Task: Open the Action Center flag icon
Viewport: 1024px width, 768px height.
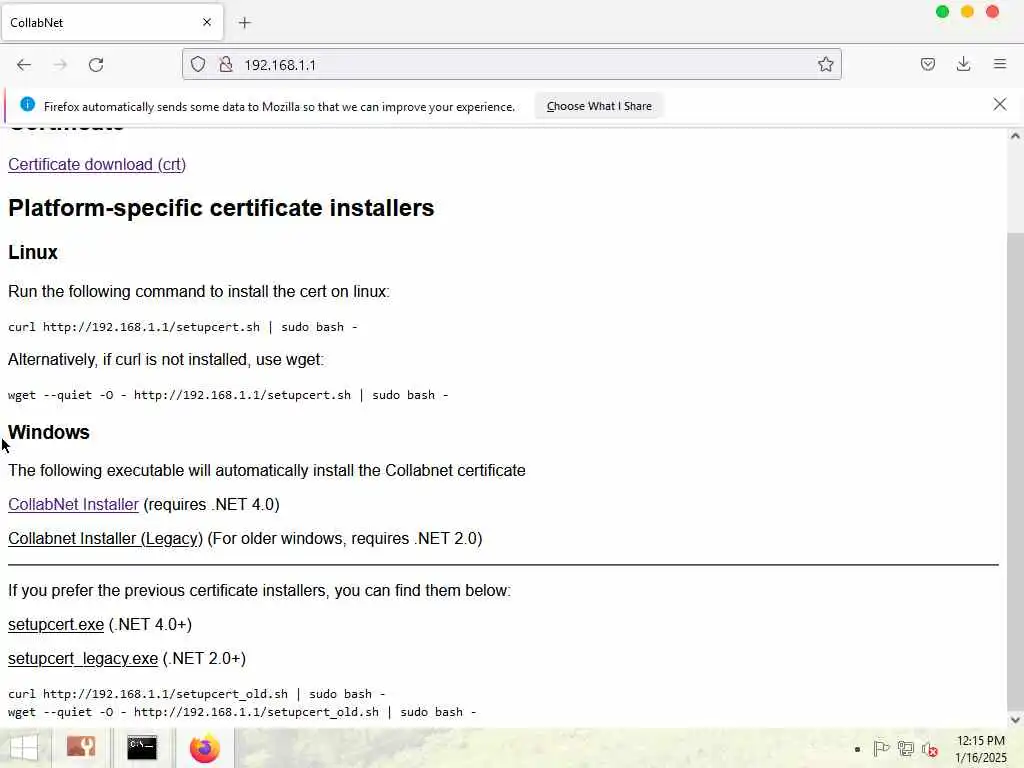Action: coord(881,749)
